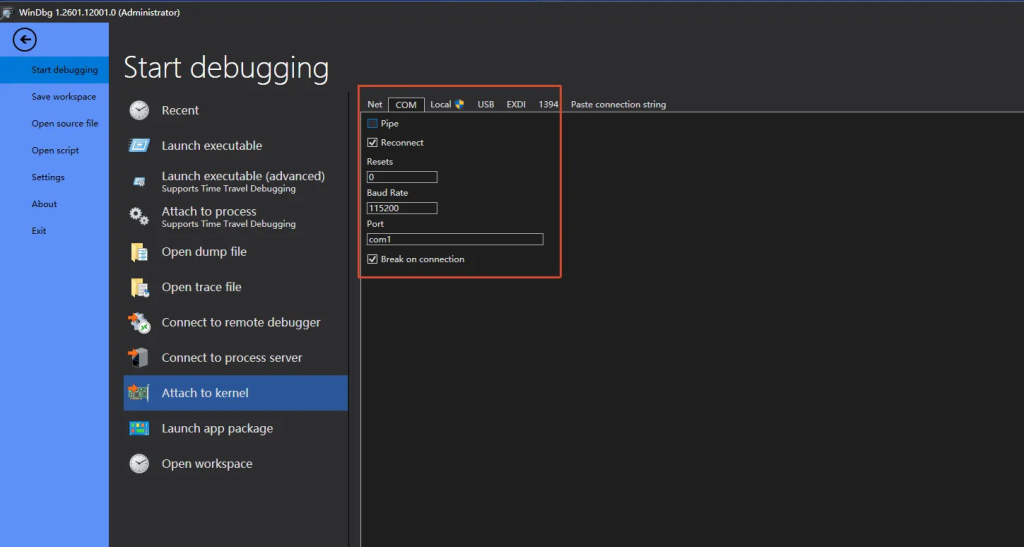Click the Launch executable icon
This screenshot has width=1024, height=547.
click(139, 146)
